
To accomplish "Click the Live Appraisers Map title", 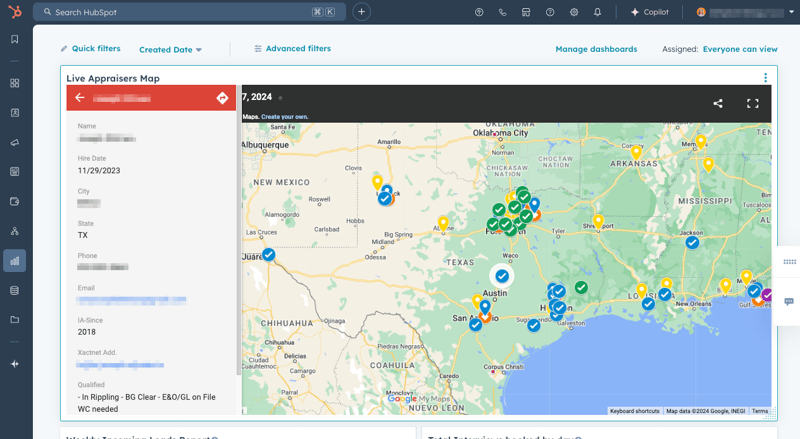I will (113, 78).
